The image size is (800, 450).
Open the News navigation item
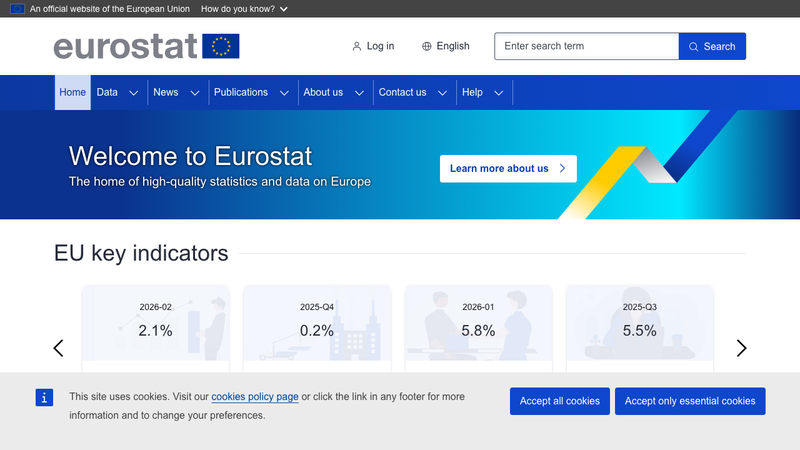166,92
